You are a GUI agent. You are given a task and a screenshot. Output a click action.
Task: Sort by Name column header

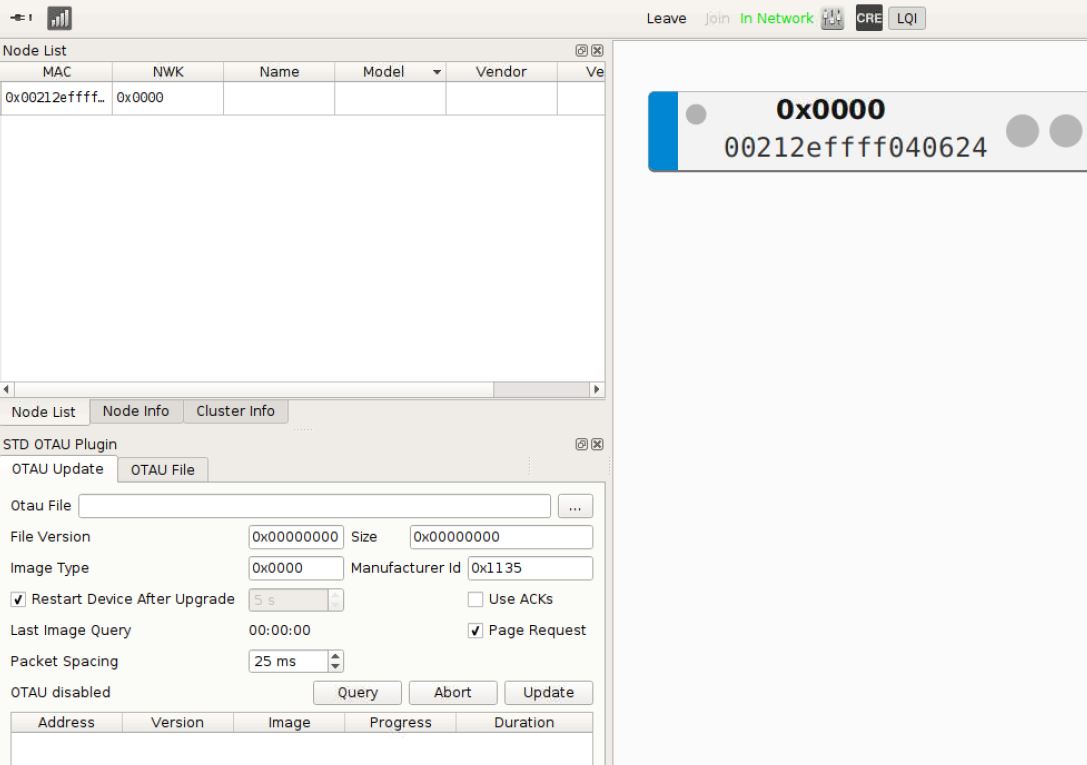[x=279, y=72]
